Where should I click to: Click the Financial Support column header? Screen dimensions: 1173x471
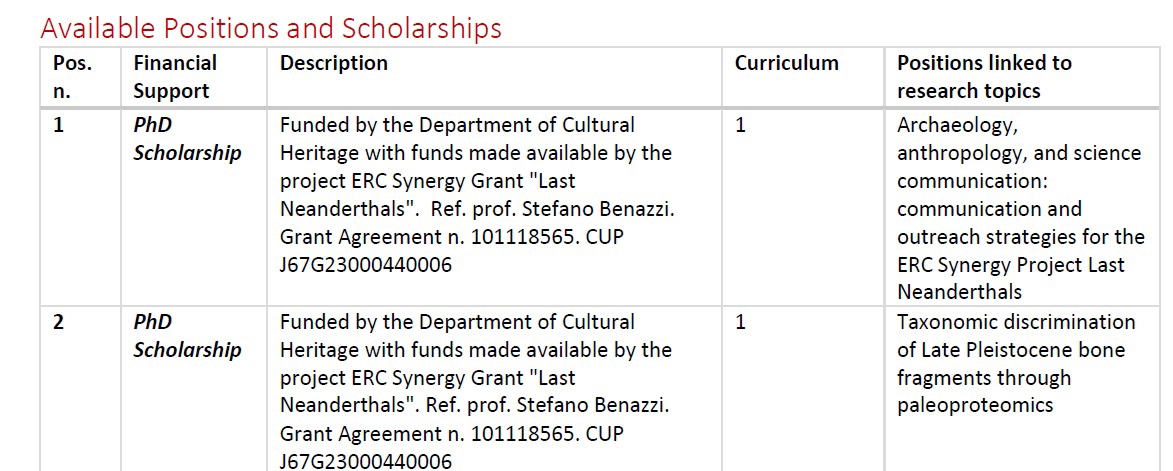175,77
